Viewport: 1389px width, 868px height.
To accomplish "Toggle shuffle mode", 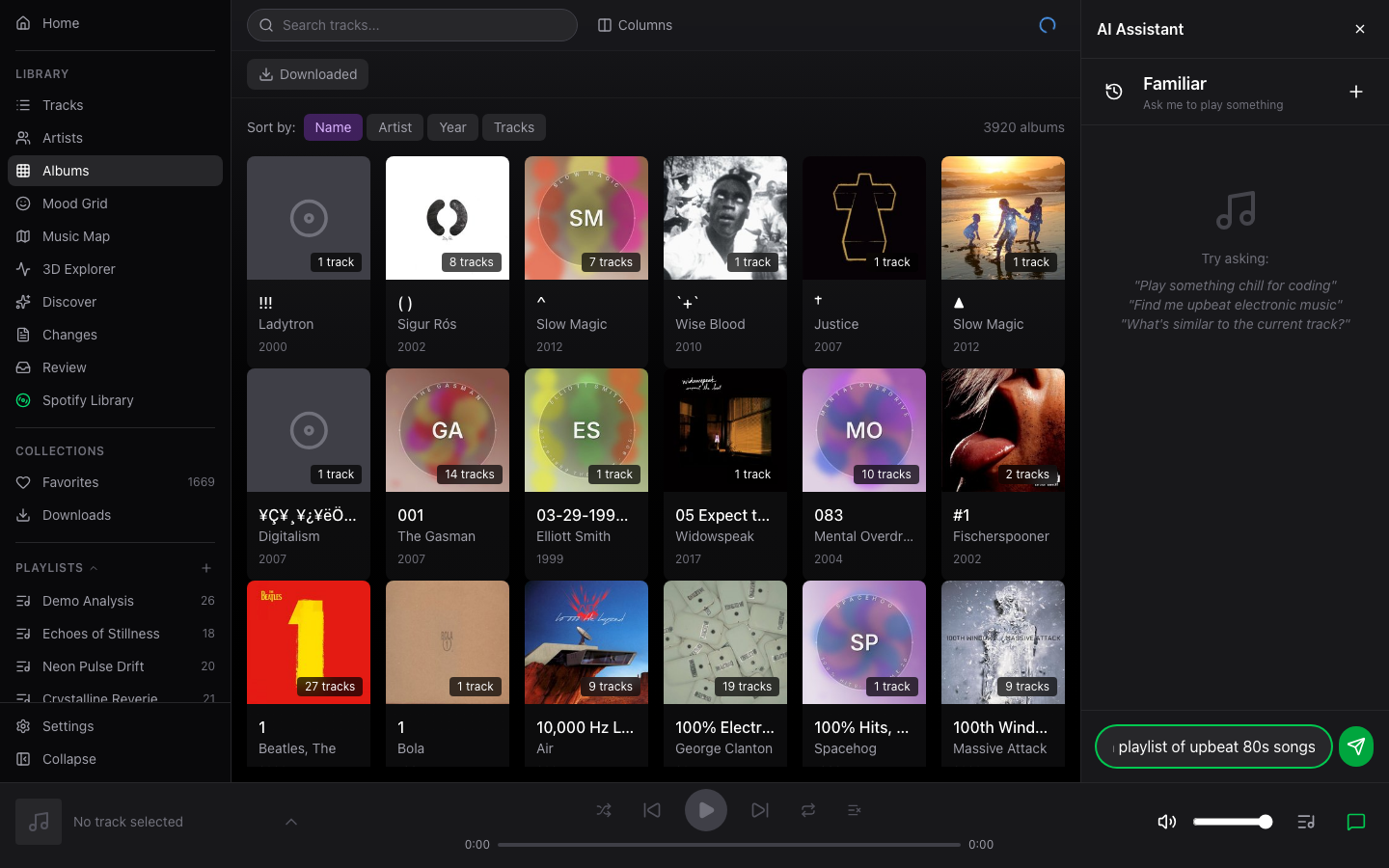I will [604, 810].
